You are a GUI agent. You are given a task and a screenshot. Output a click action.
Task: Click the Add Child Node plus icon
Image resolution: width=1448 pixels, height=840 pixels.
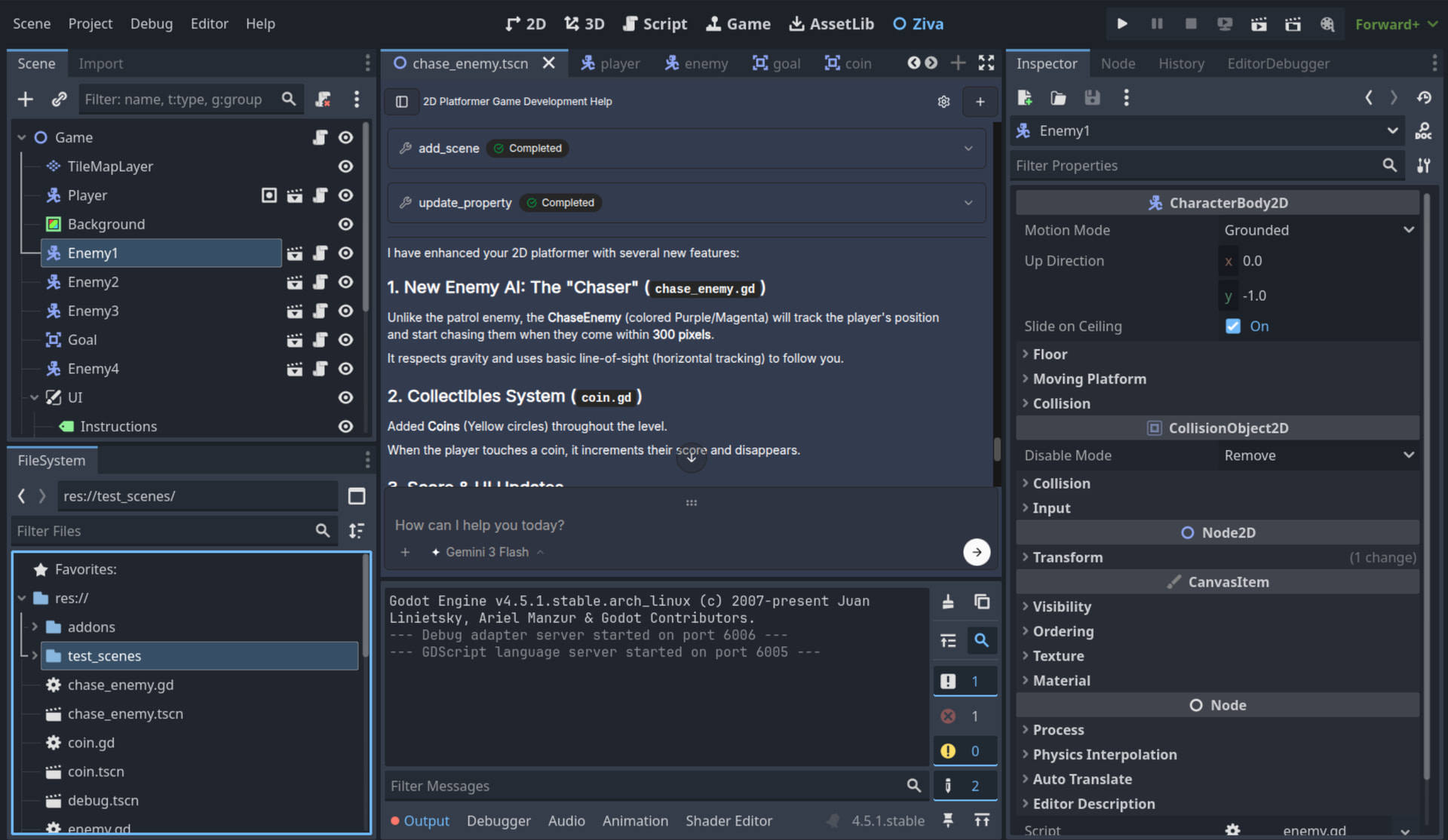25,99
